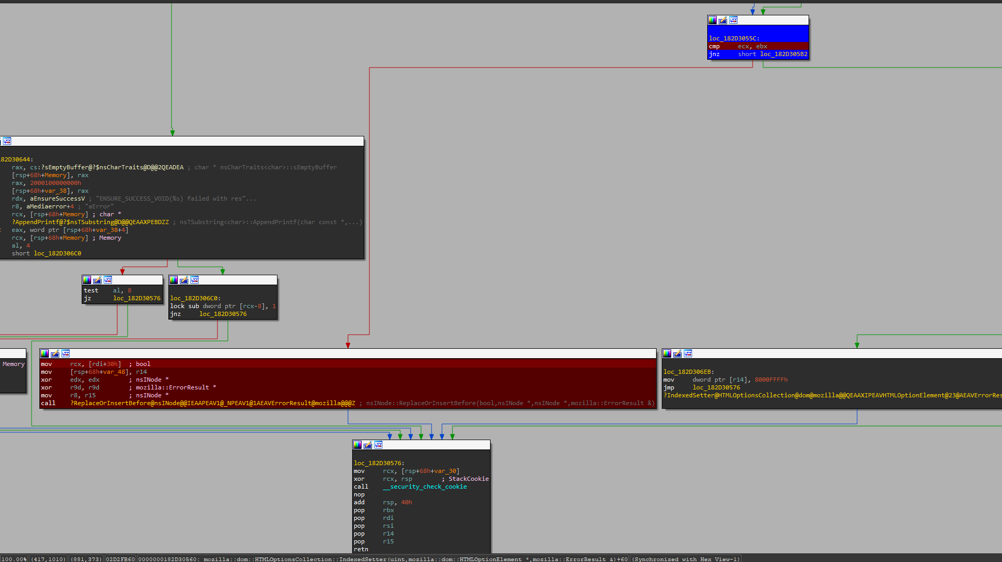This screenshot has height=562, width=1002.
Task: Click the __security_check_cookie call
Action: pyautogui.click(x=424, y=487)
